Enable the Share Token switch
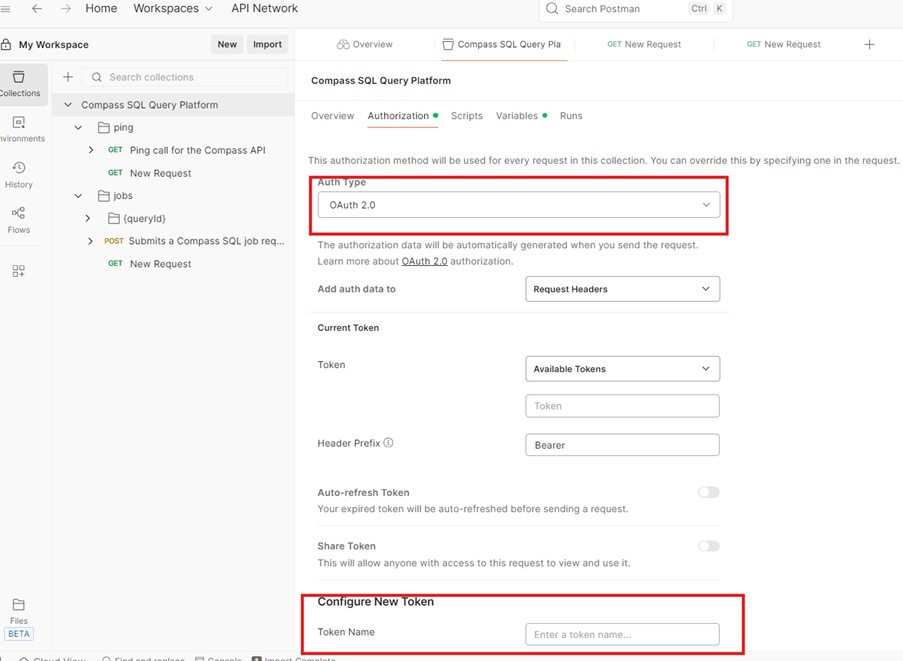The width and height of the screenshot is (903, 661). [x=708, y=546]
